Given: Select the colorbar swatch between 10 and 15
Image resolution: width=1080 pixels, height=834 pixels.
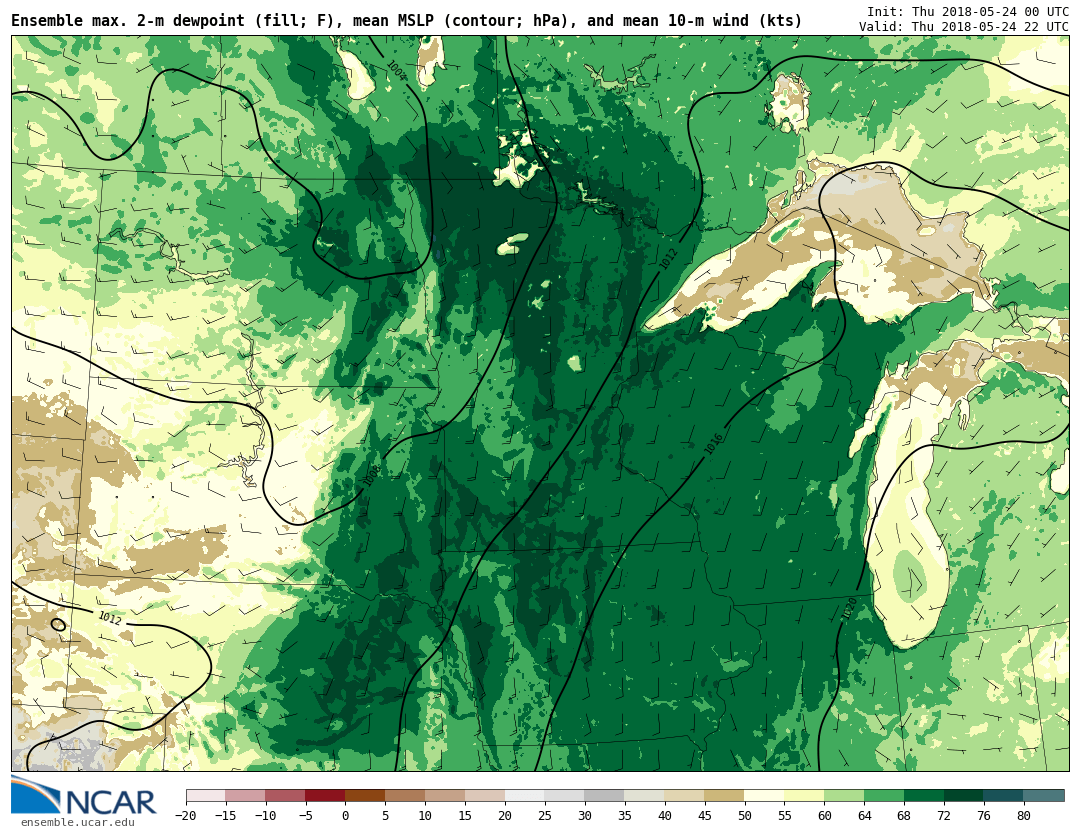Looking at the screenshot, I should 446,796.
